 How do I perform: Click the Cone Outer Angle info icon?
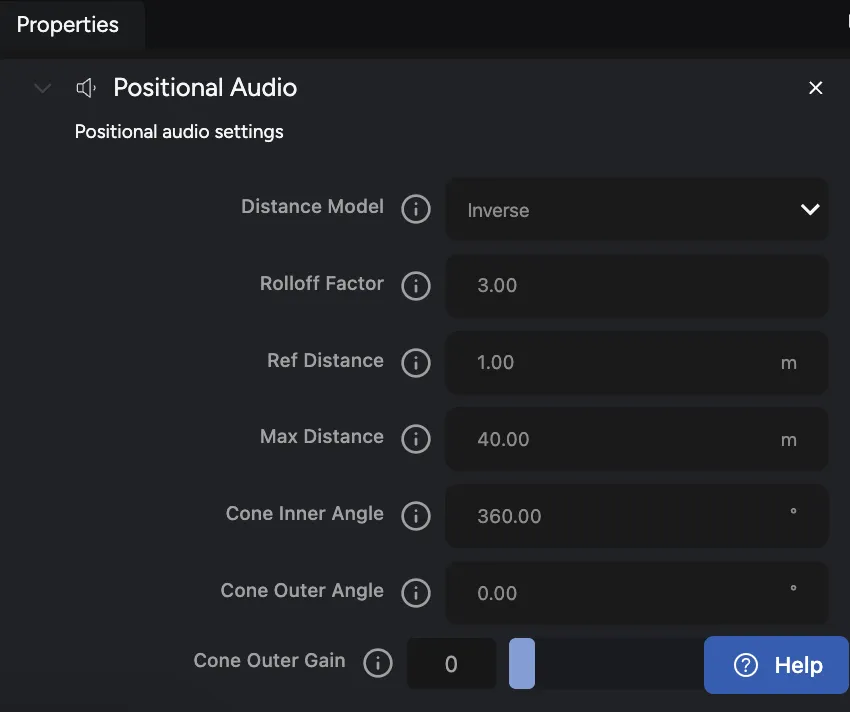click(x=415, y=593)
